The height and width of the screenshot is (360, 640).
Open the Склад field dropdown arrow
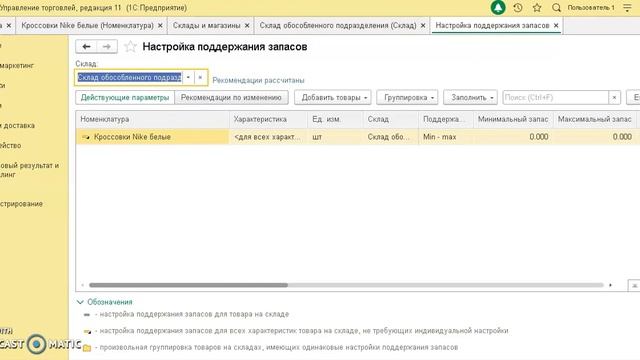[x=188, y=77]
